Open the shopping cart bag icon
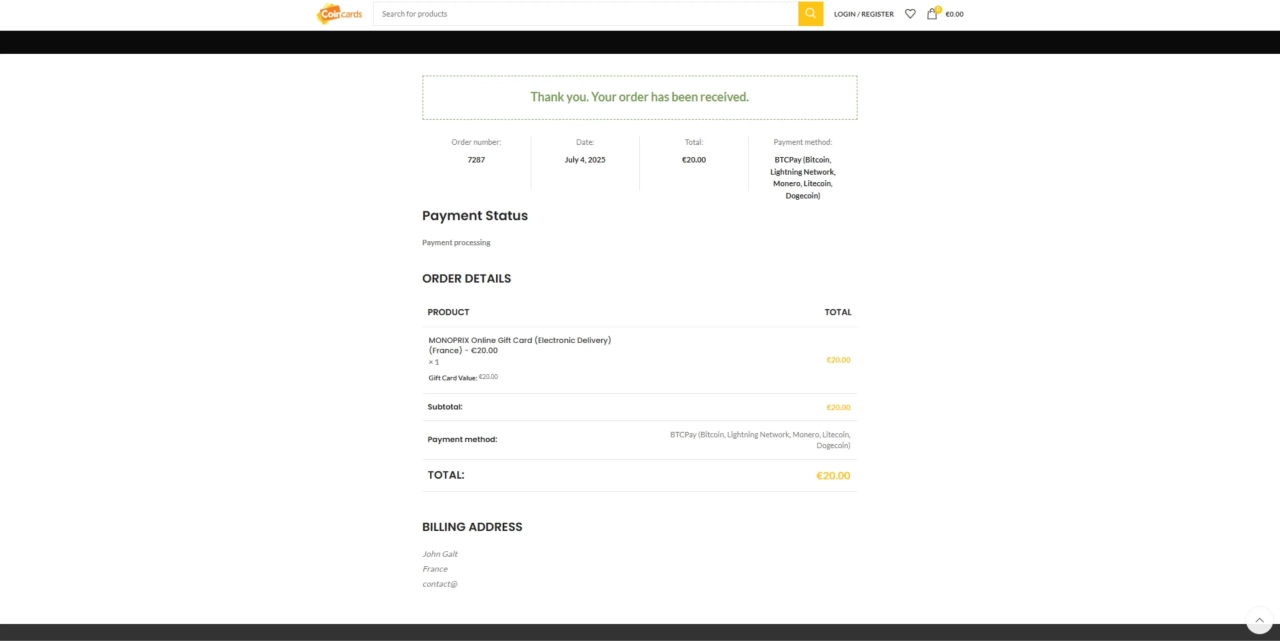This screenshot has width=1280, height=641. click(x=931, y=14)
